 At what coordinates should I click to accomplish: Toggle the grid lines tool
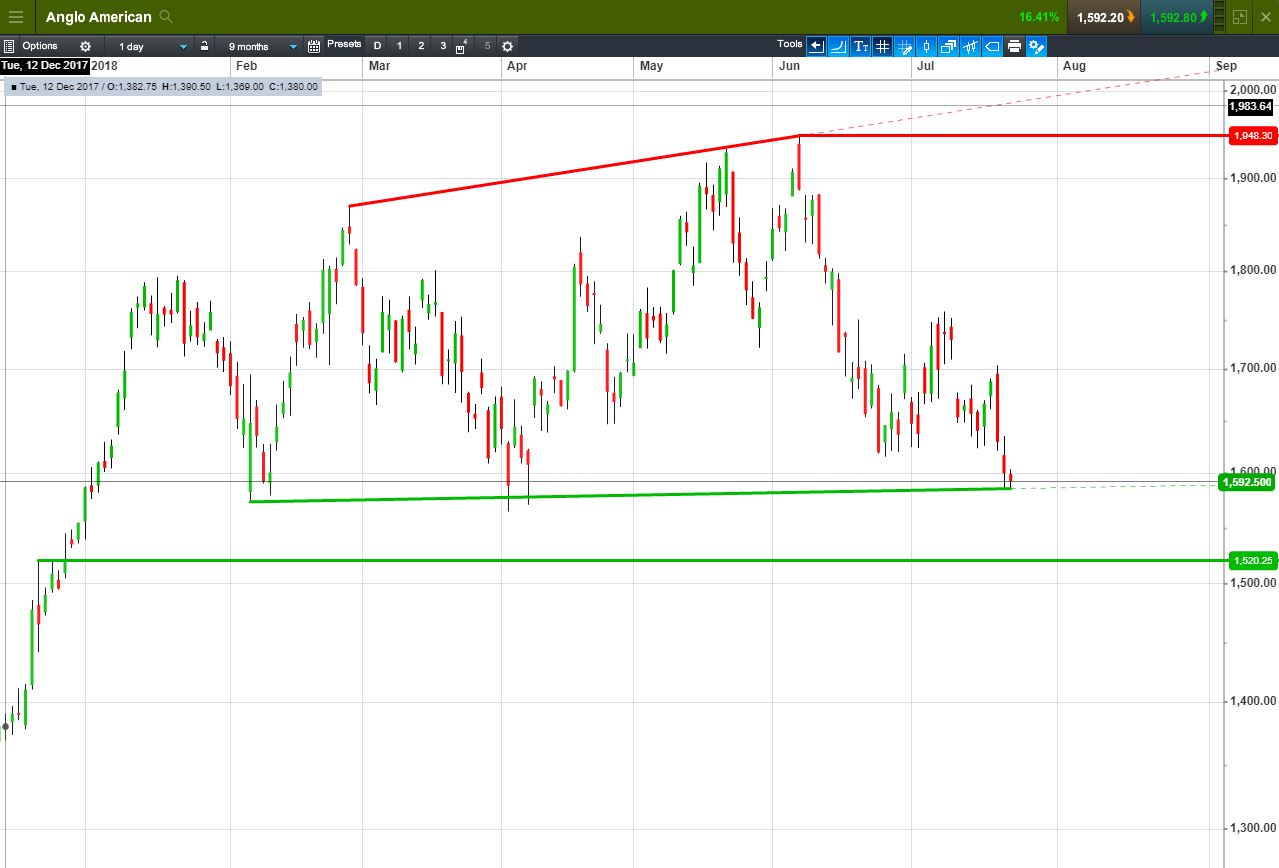point(882,46)
